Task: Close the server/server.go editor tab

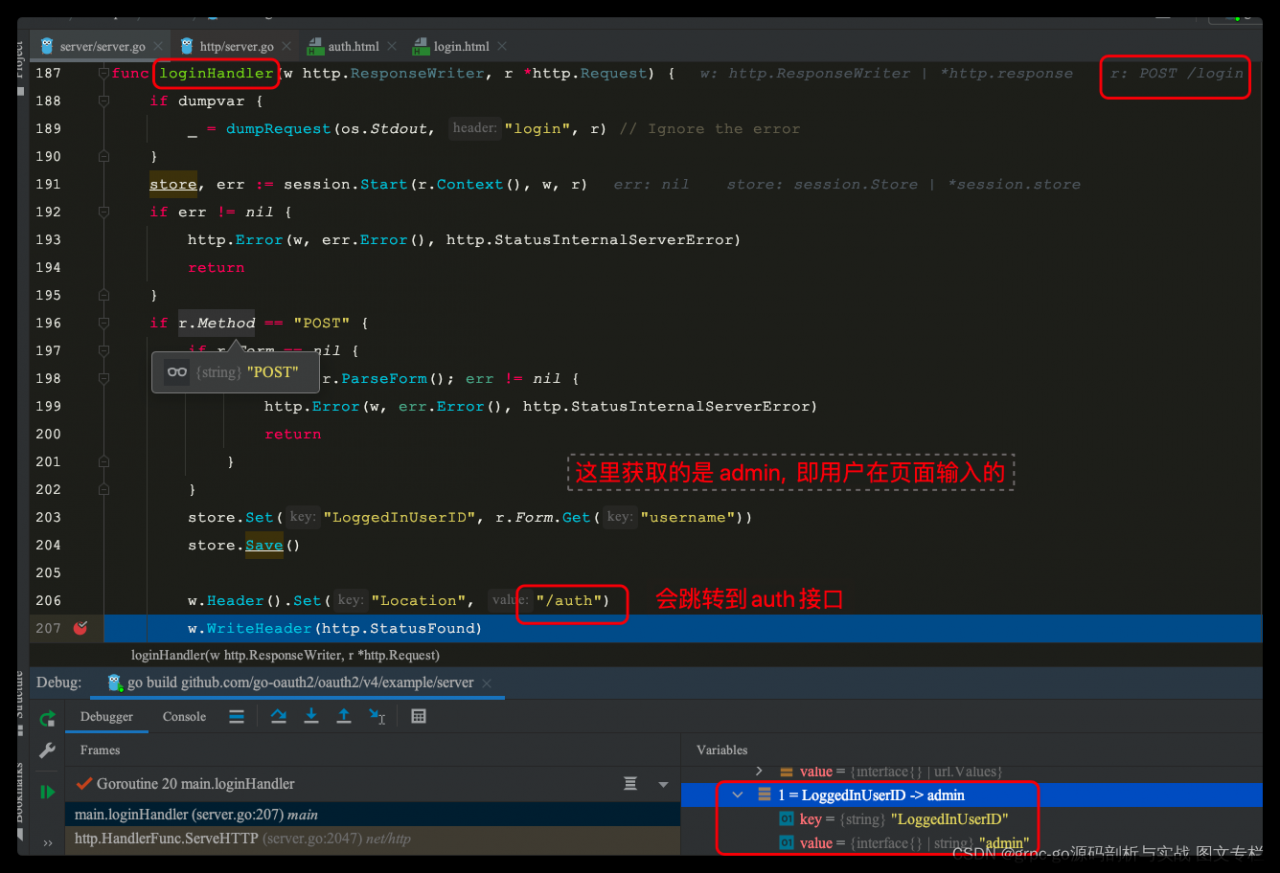Action: pyautogui.click(x=159, y=46)
